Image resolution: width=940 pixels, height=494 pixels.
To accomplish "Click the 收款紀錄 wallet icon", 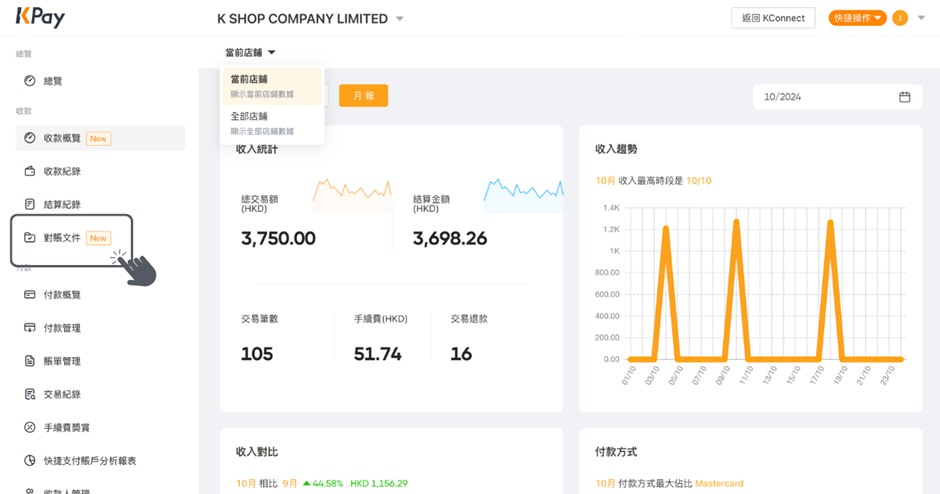I will click(x=29, y=171).
